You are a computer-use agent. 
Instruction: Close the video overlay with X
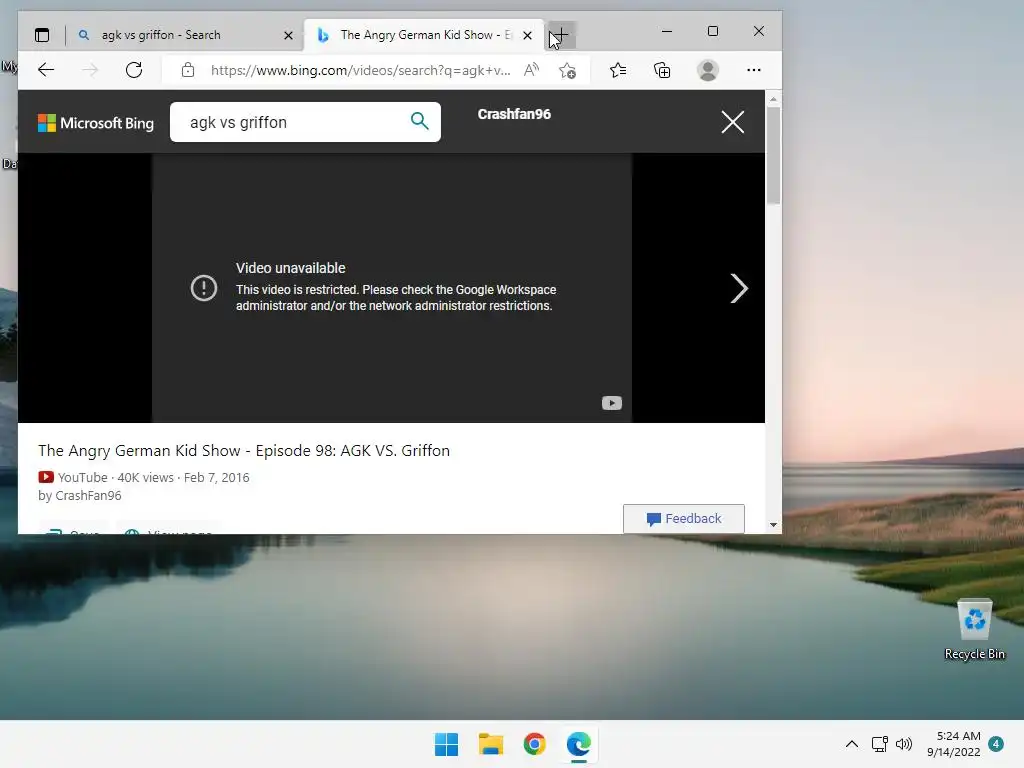733,121
